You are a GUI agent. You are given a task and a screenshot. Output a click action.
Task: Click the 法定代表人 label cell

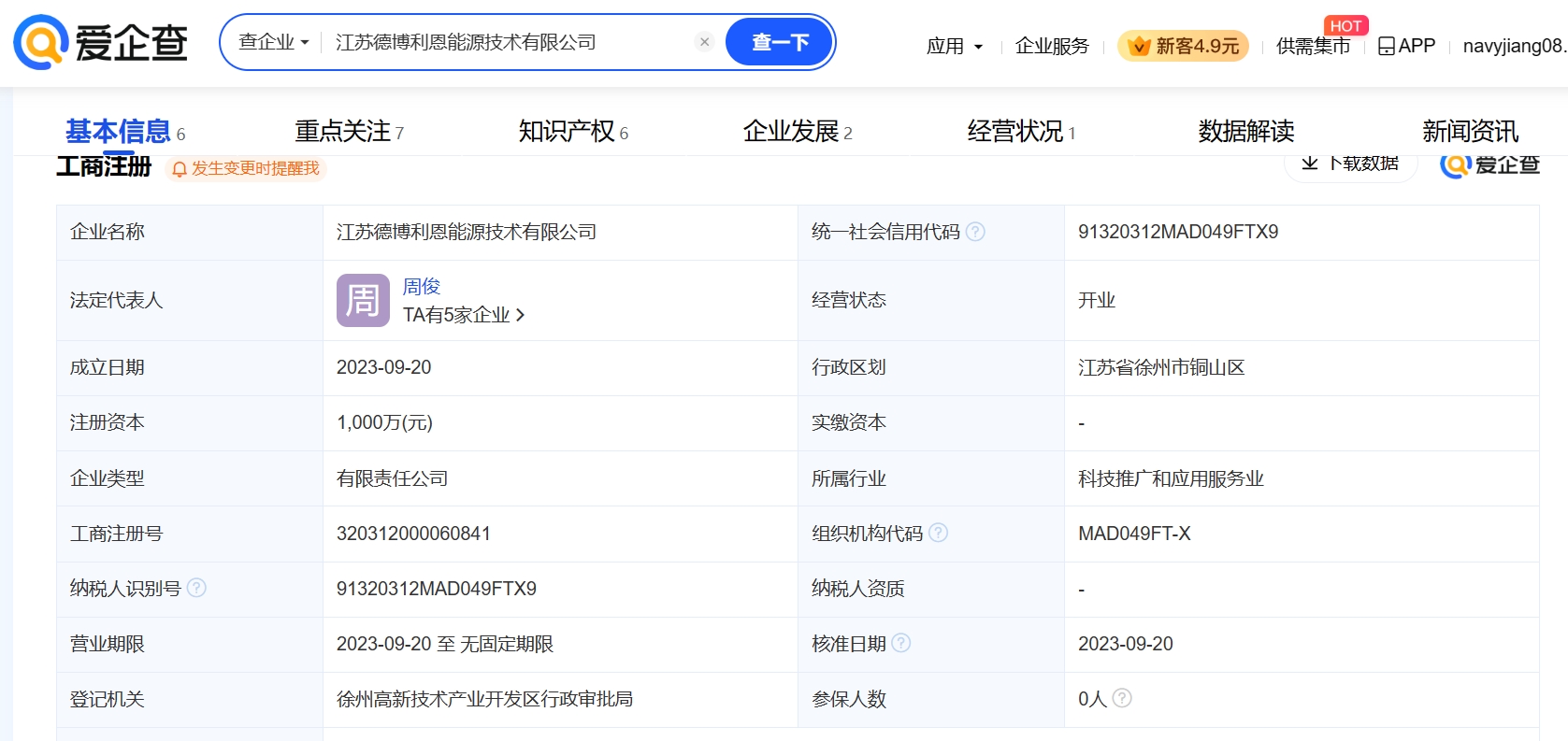click(x=190, y=300)
